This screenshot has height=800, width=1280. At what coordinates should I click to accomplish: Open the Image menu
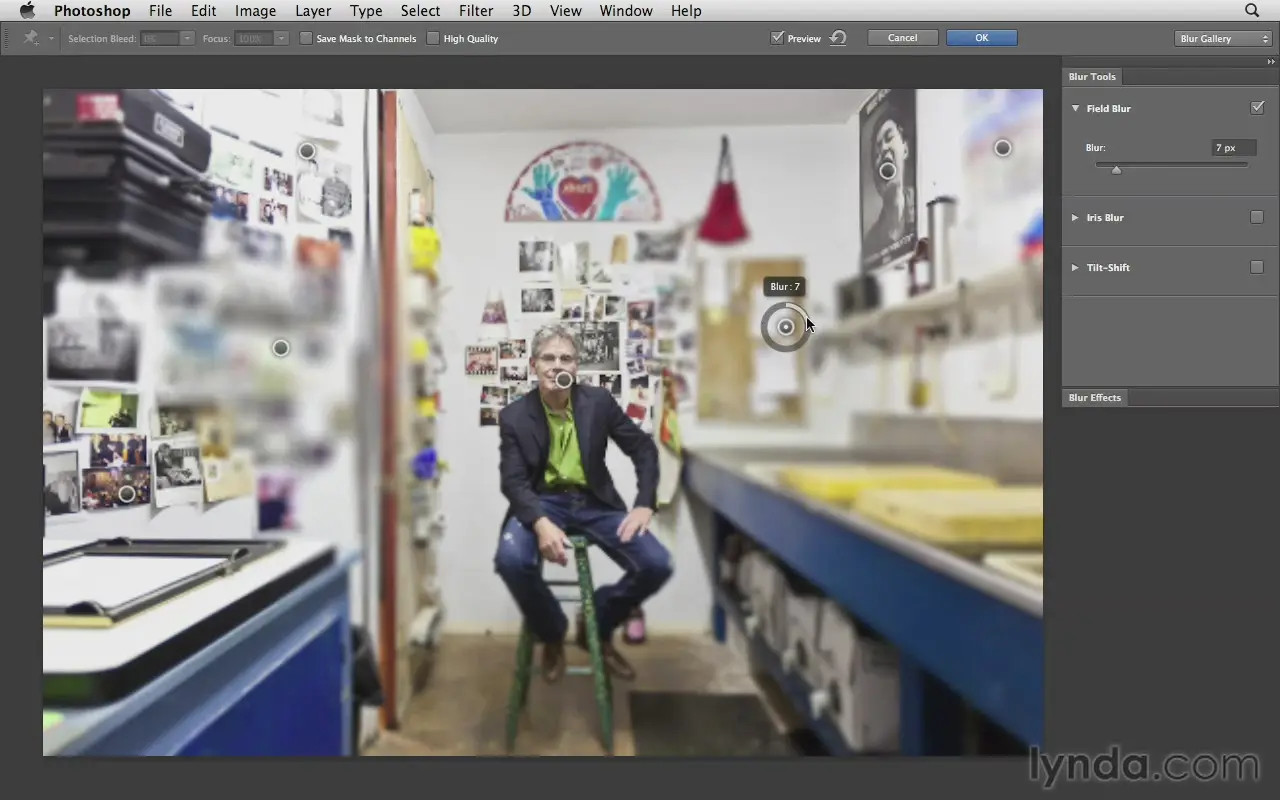tap(255, 10)
